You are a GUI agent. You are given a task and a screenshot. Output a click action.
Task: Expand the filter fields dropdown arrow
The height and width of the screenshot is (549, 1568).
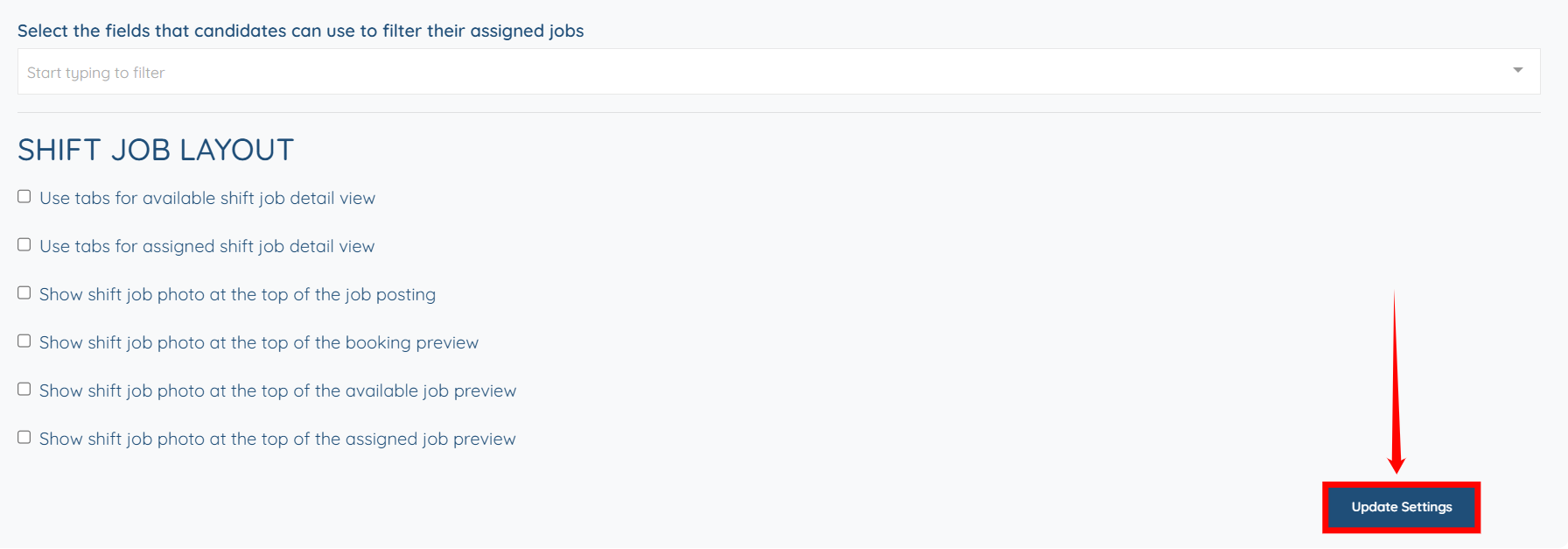click(1518, 70)
